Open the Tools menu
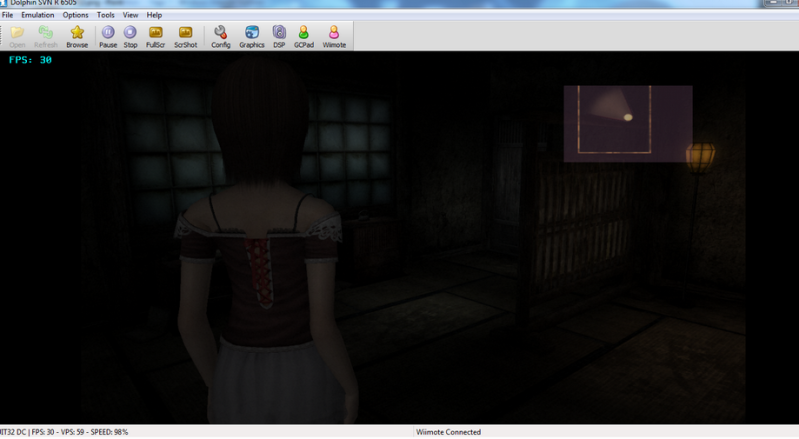799x439 pixels. [x=105, y=15]
